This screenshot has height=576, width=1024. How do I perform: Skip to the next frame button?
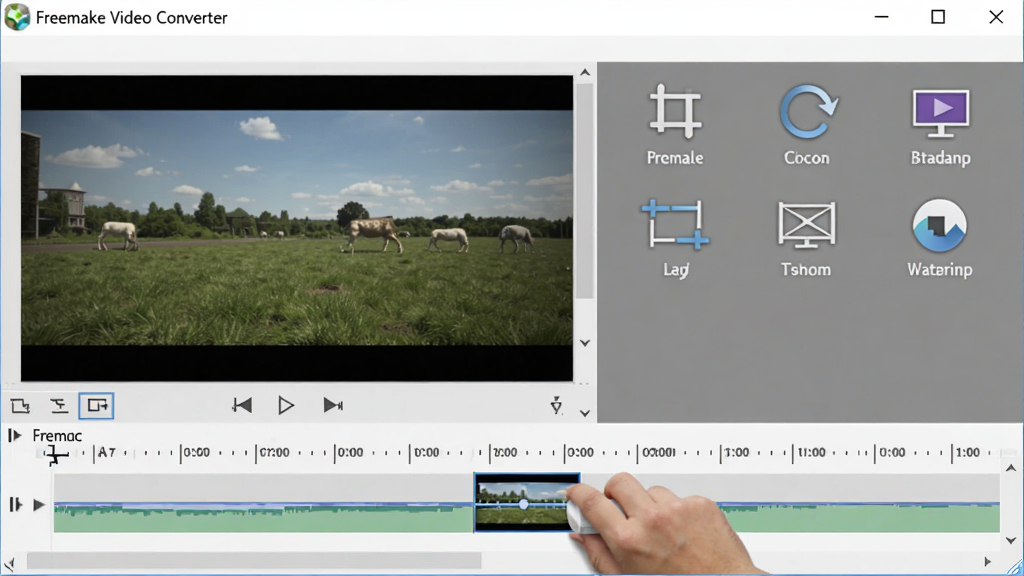pos(333,406)
